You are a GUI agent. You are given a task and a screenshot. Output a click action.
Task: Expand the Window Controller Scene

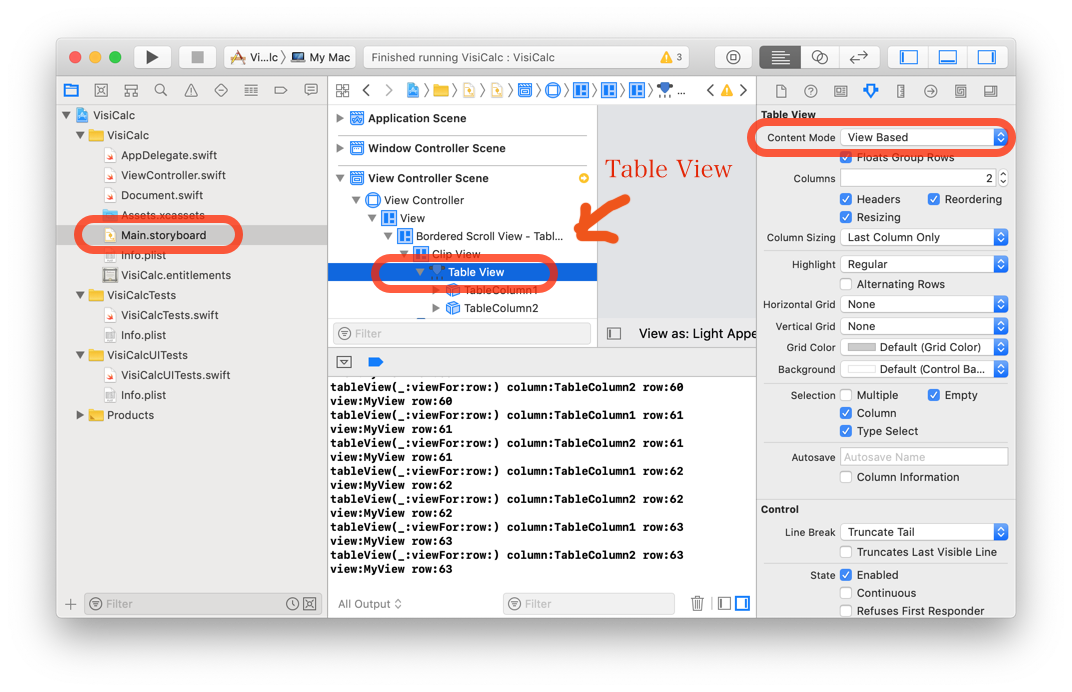(340, 148)
